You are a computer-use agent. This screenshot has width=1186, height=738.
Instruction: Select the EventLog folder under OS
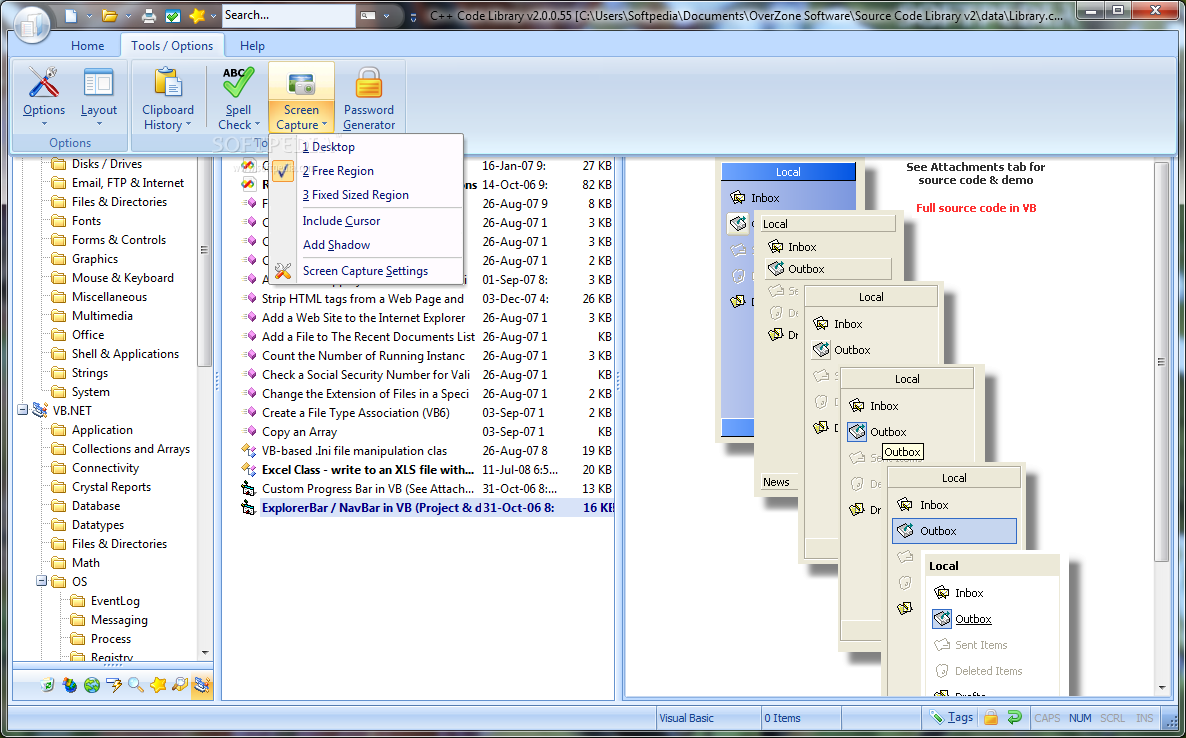point(115,600)
